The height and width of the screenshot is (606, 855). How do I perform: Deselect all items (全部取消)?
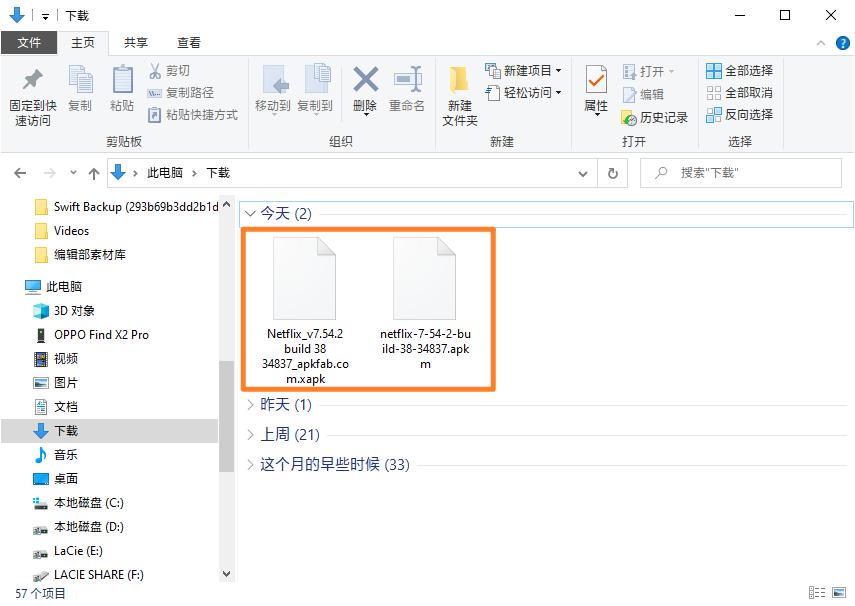pyautogui.click(x=739, y=93)
